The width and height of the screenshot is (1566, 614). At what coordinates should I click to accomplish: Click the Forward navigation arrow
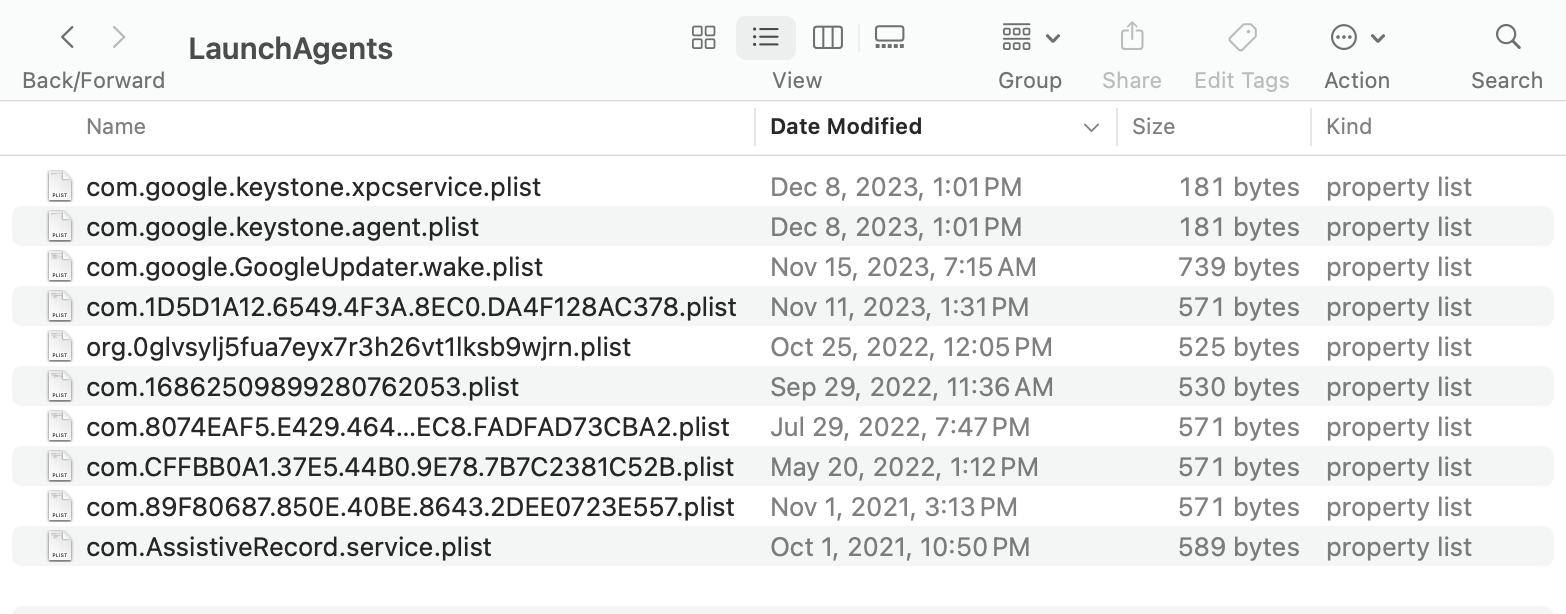click(119, 38)
